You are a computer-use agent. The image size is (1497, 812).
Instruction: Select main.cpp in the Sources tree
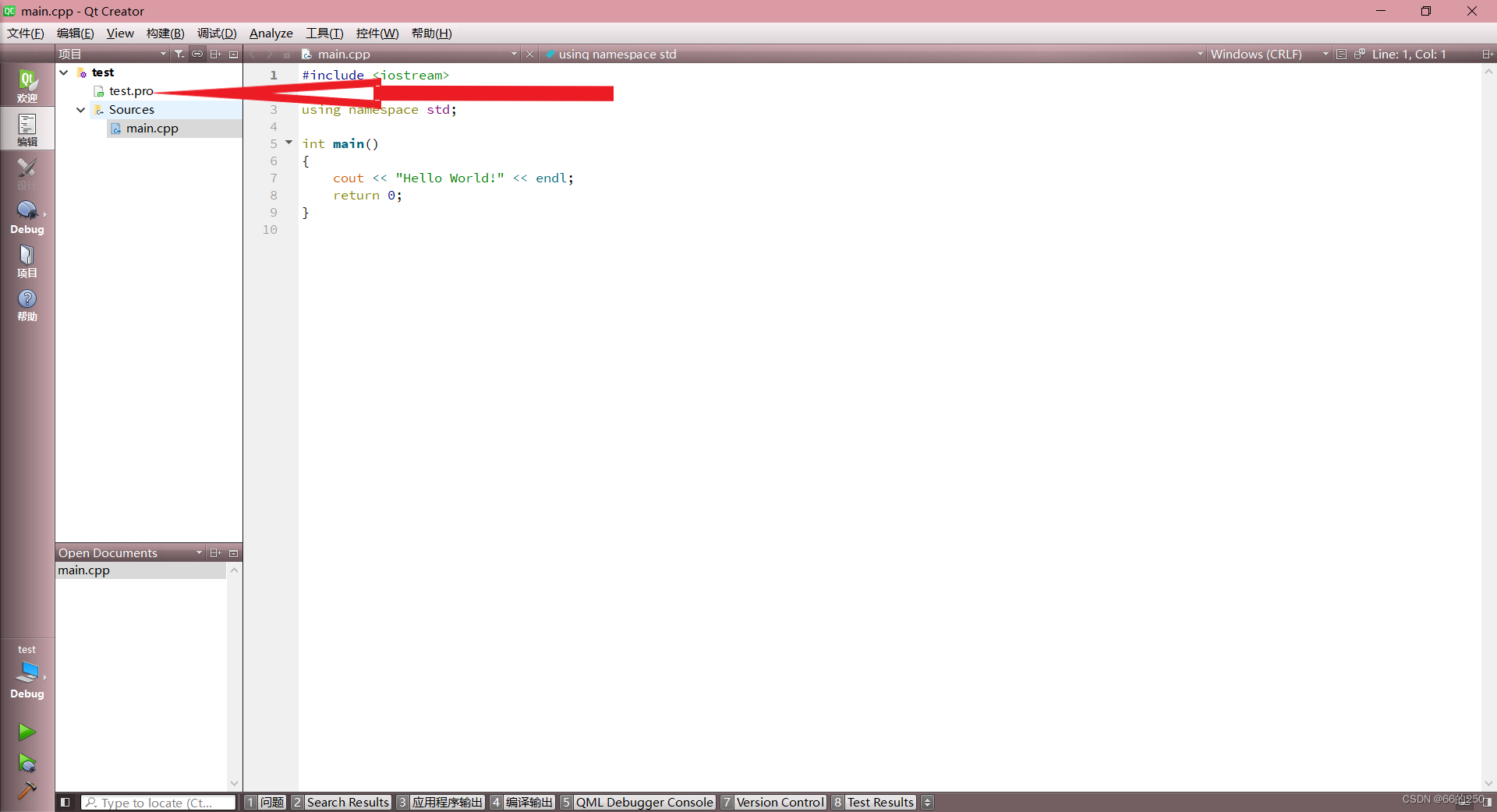(x=152, y=129)
